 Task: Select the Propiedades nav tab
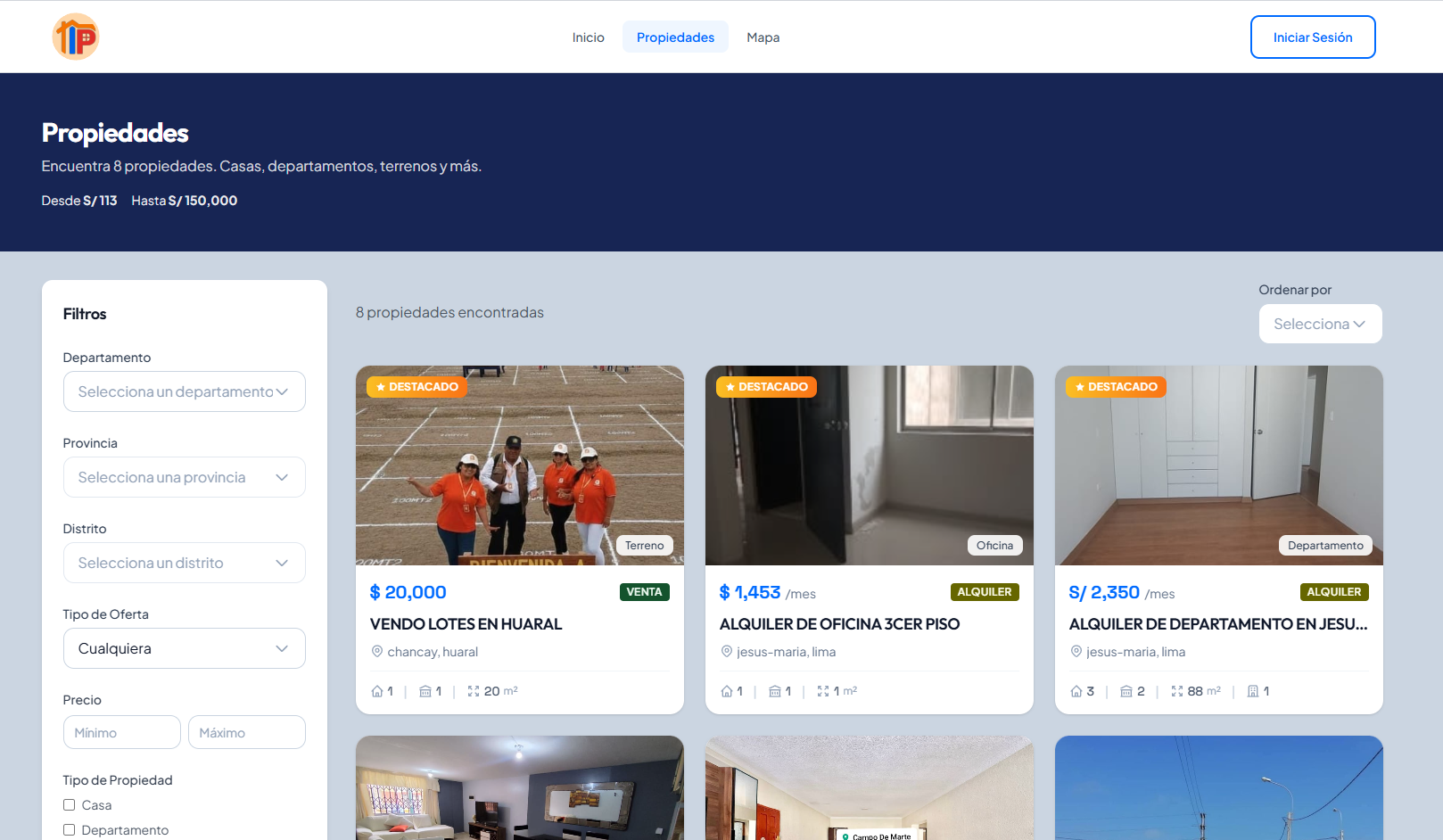pos(675,37)
